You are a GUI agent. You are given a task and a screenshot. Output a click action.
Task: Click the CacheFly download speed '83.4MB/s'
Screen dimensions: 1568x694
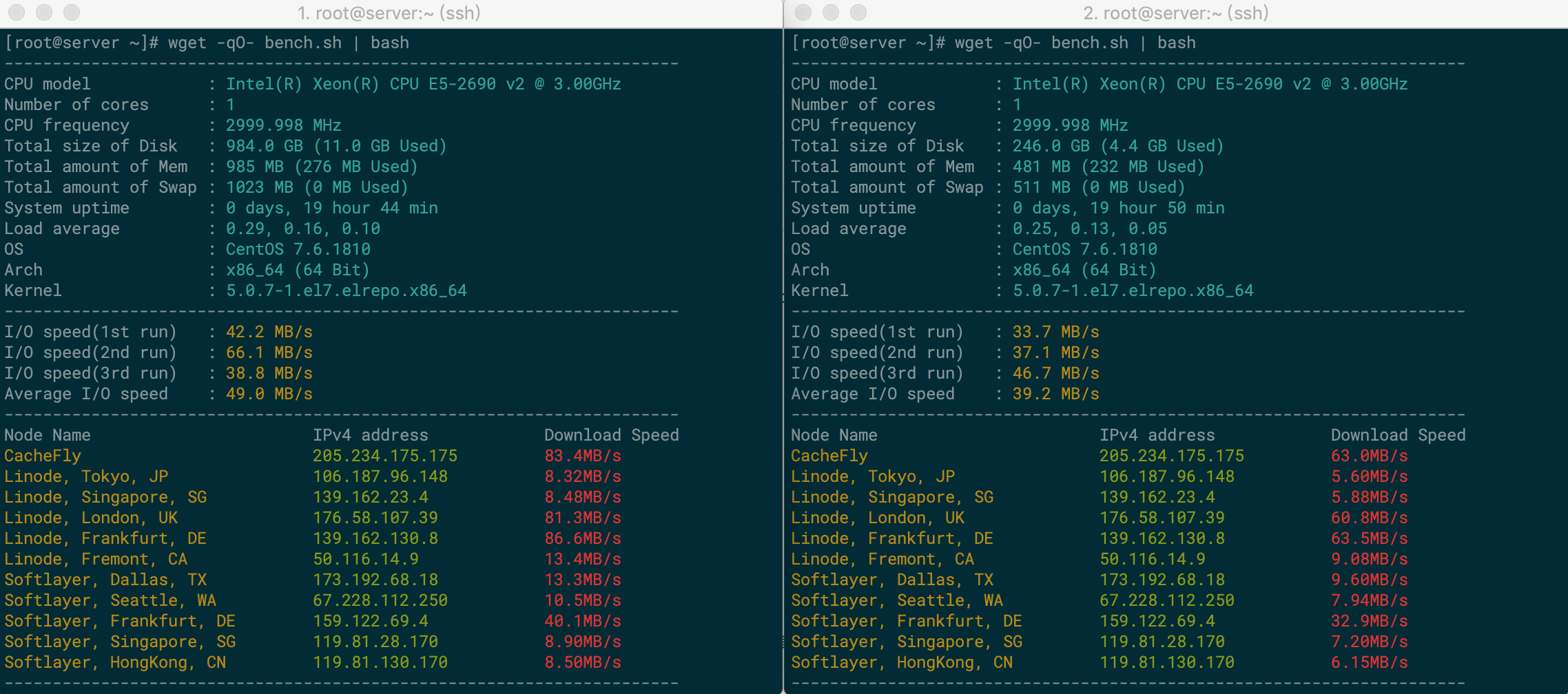click(x=583, y=456)
